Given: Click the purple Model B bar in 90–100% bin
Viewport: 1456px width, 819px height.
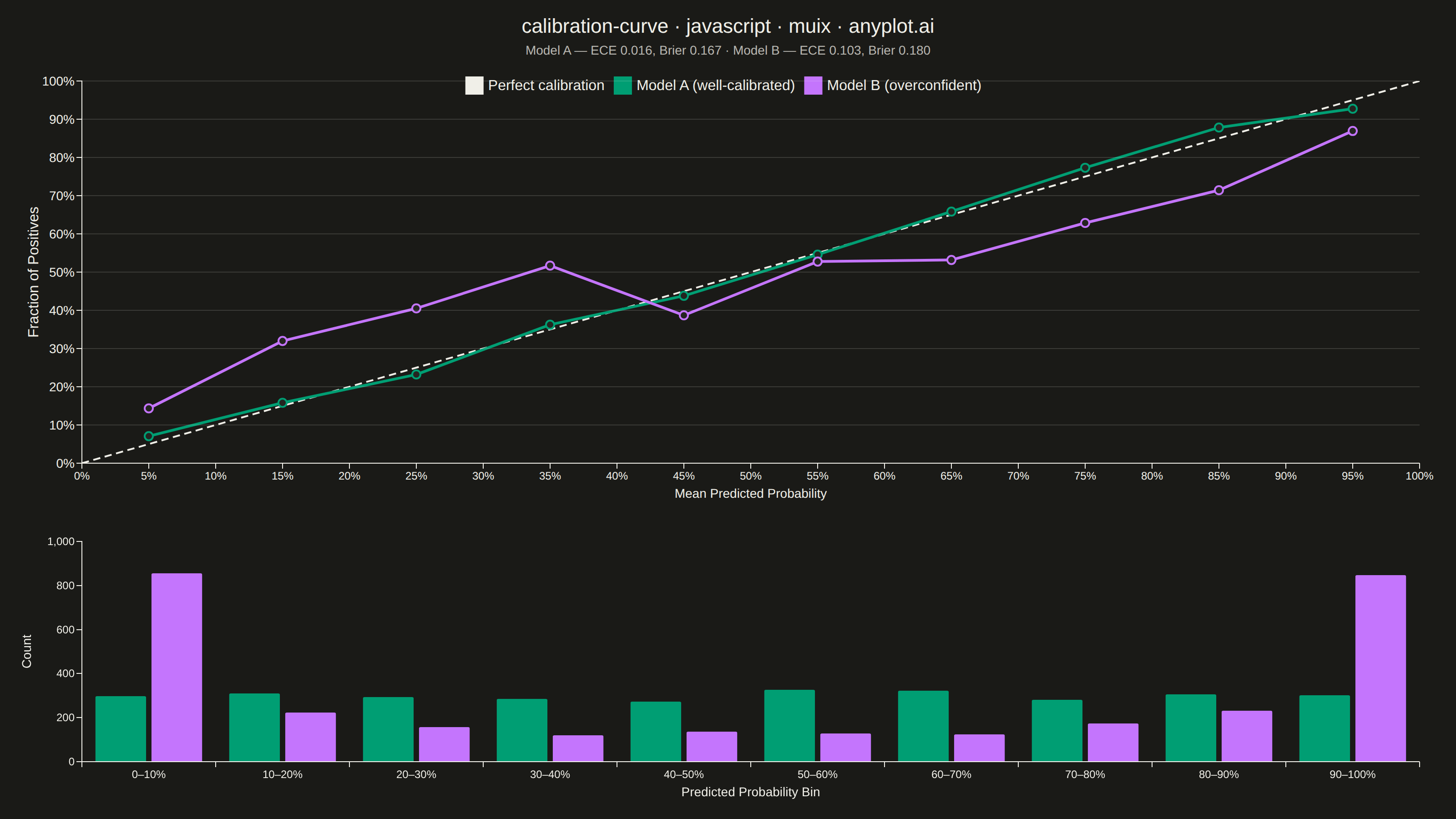Looking at the screenshot, I should [1380, 668].
